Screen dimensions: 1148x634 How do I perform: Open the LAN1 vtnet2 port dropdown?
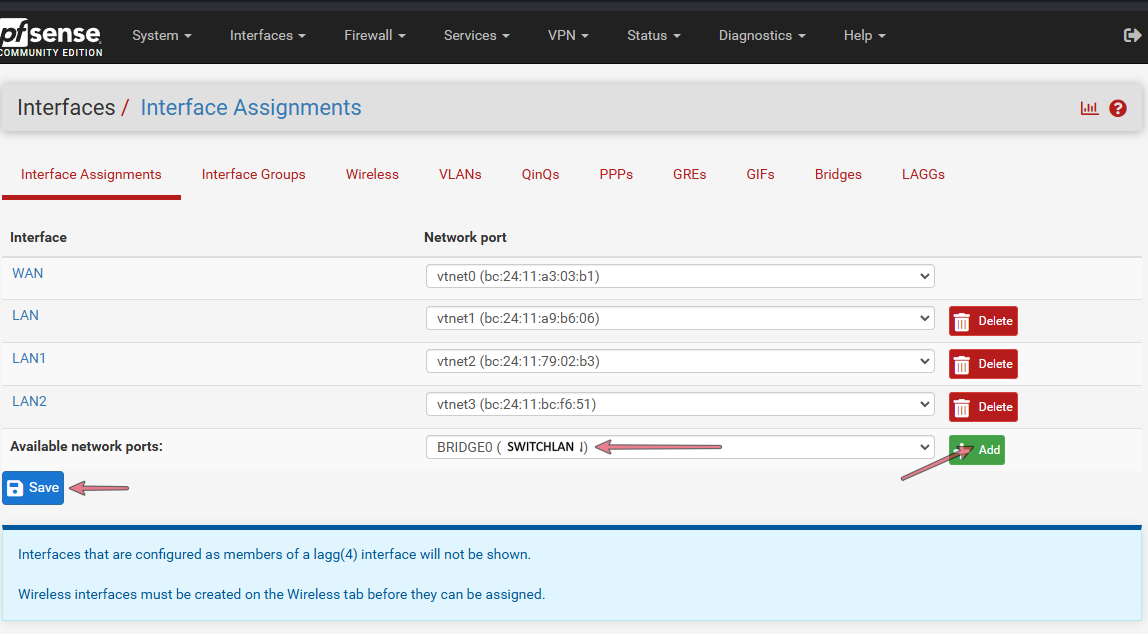click(679, 361)
